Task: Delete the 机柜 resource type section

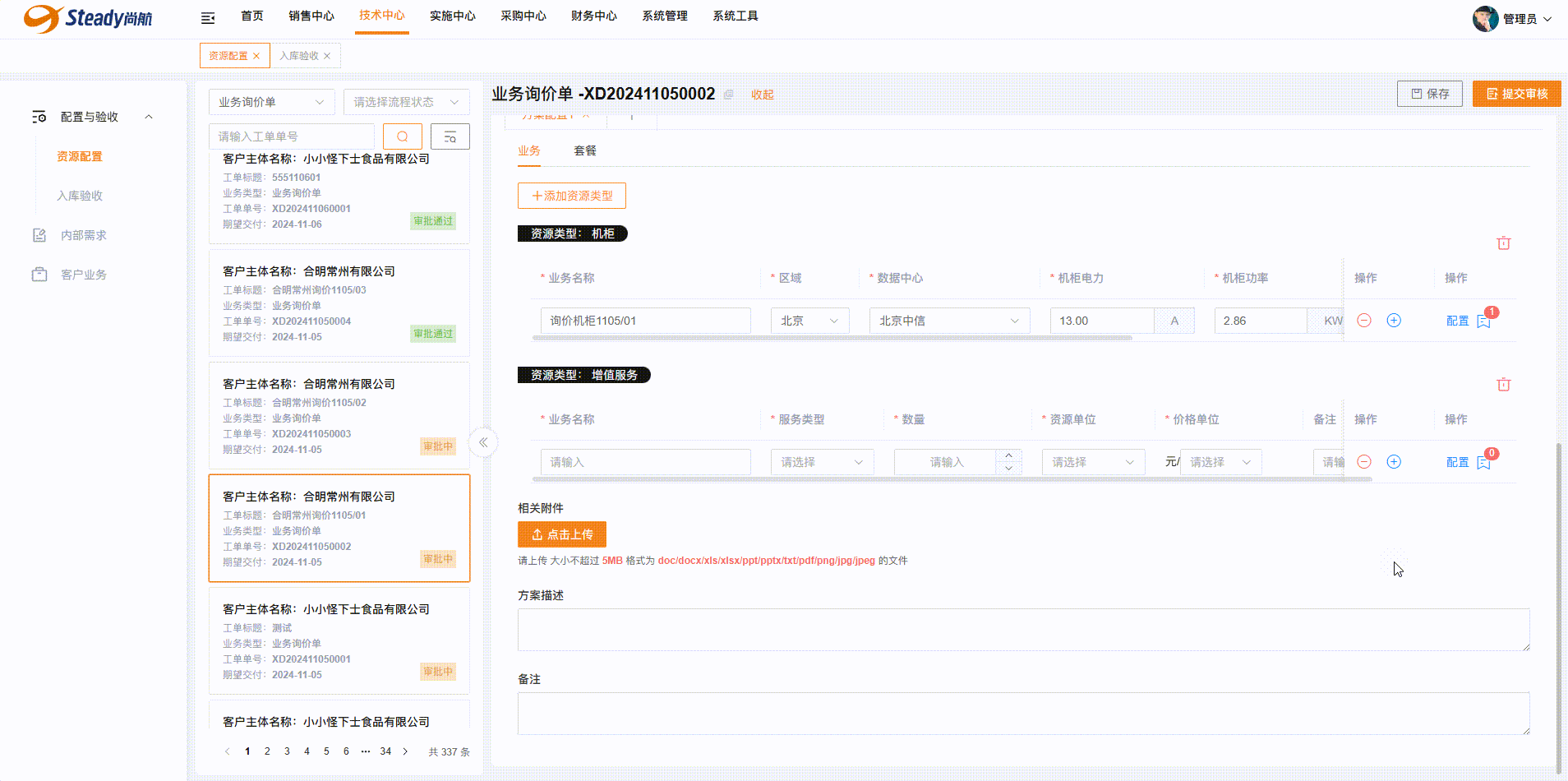Action: [x=1504, y=243]
